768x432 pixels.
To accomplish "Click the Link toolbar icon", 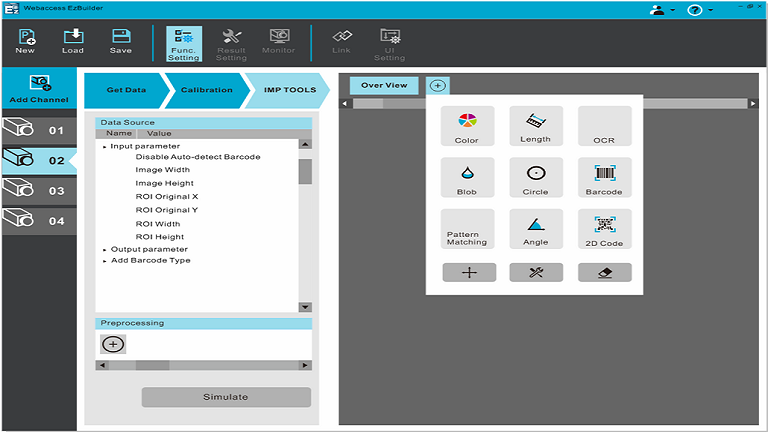I will click(341, 42).
